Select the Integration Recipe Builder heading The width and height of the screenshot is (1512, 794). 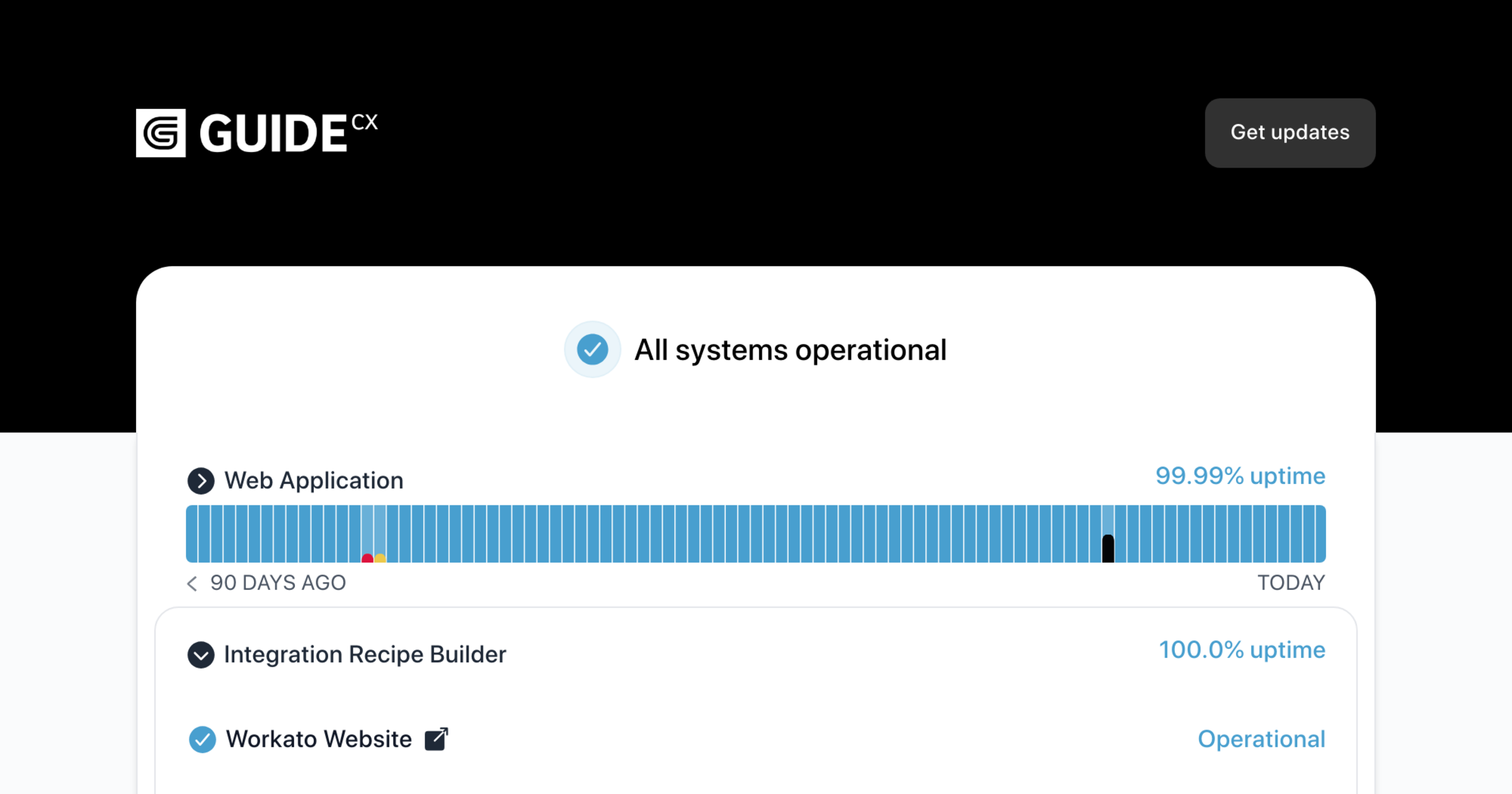tap(365, 655)
